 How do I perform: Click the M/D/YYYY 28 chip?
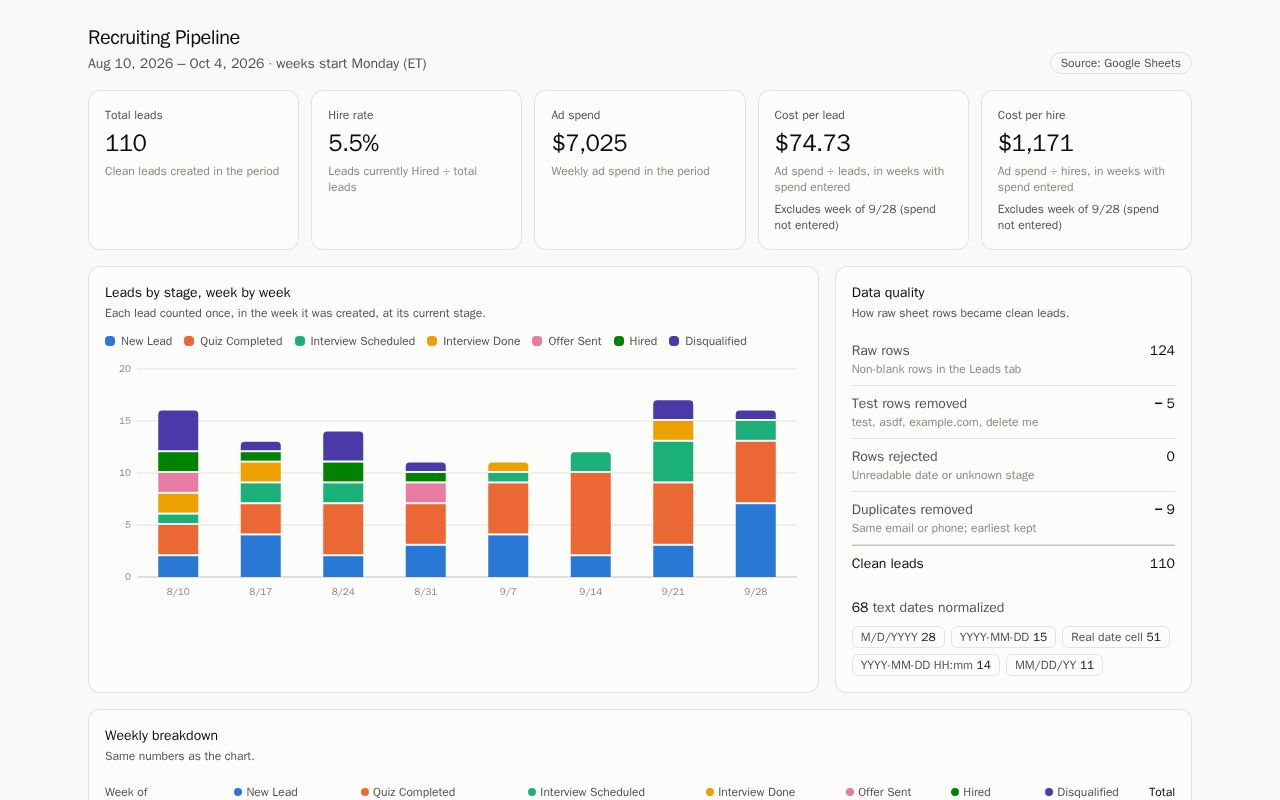click(x=898, y=637)
